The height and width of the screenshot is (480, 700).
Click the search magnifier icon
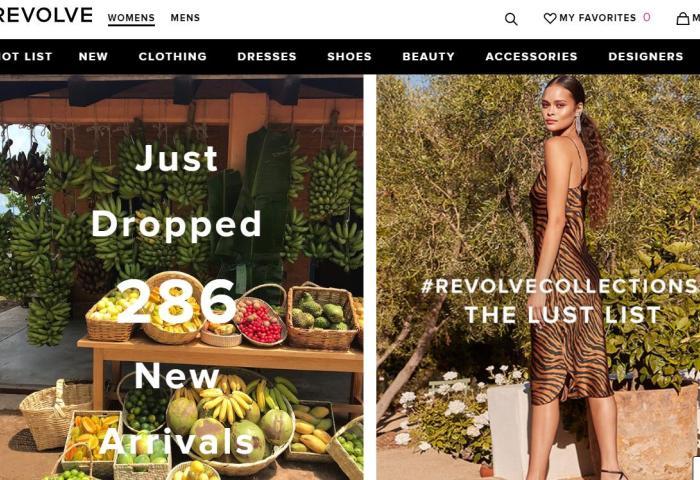tap(511, 19)
